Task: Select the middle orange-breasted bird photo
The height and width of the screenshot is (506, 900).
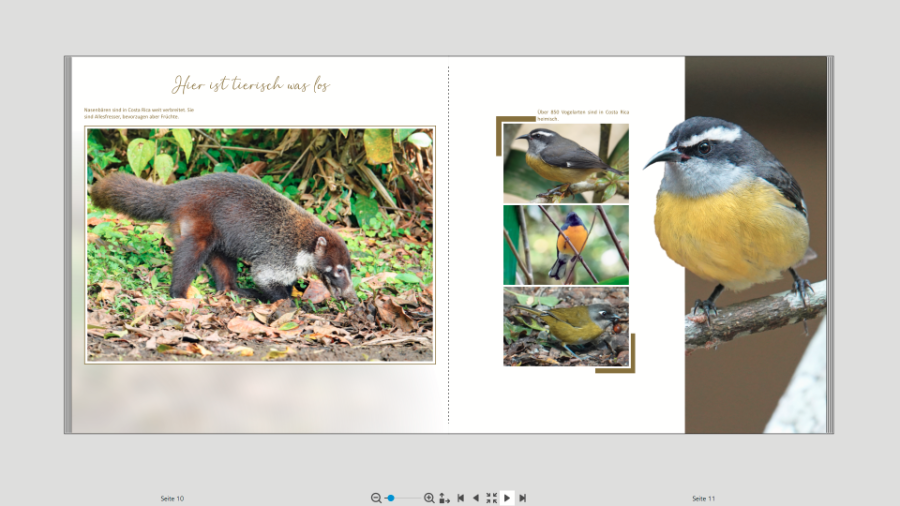Action: tap(566, 245)
